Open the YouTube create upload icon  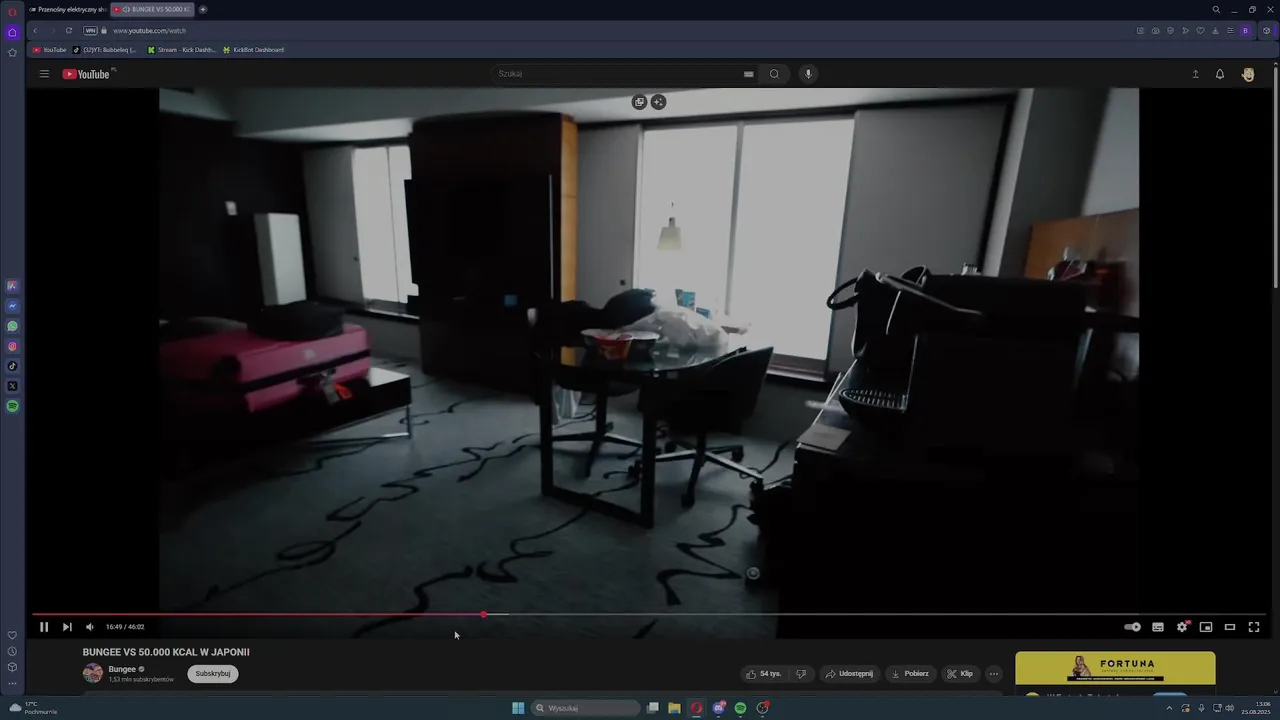pos(1195,74)
